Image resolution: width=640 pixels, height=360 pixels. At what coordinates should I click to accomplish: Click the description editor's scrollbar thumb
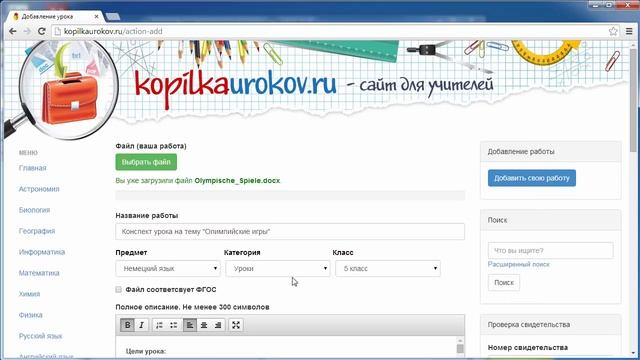(460, 348)
